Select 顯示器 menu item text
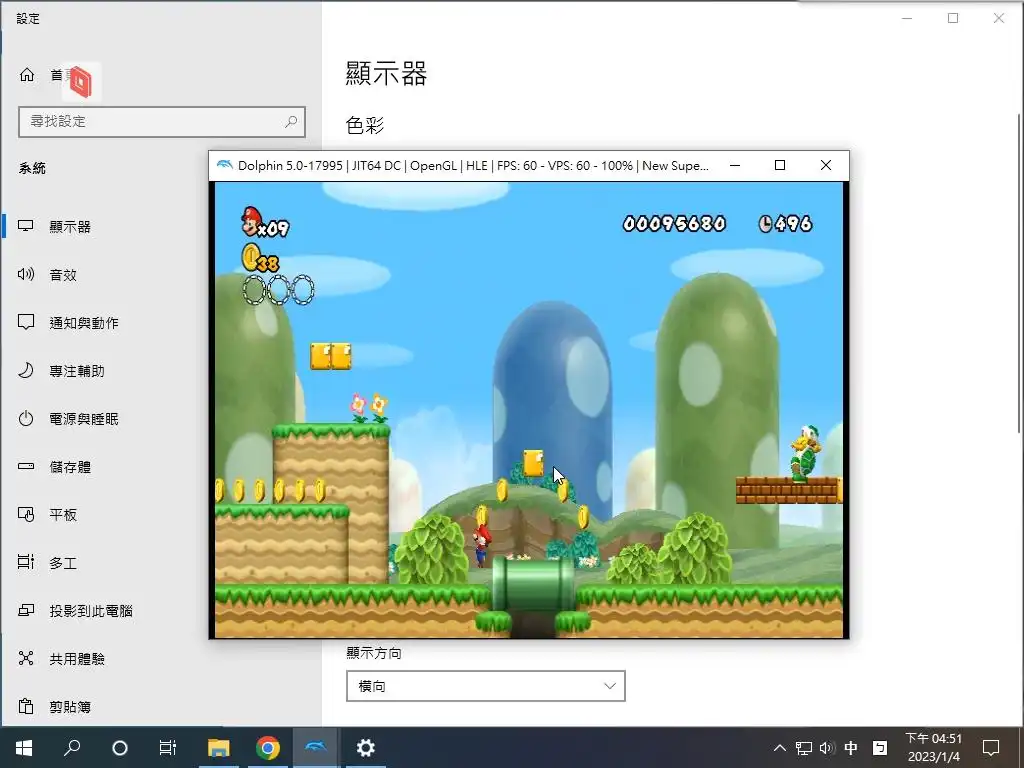Screen dimensions: 1024x768 tap(70, 227)
